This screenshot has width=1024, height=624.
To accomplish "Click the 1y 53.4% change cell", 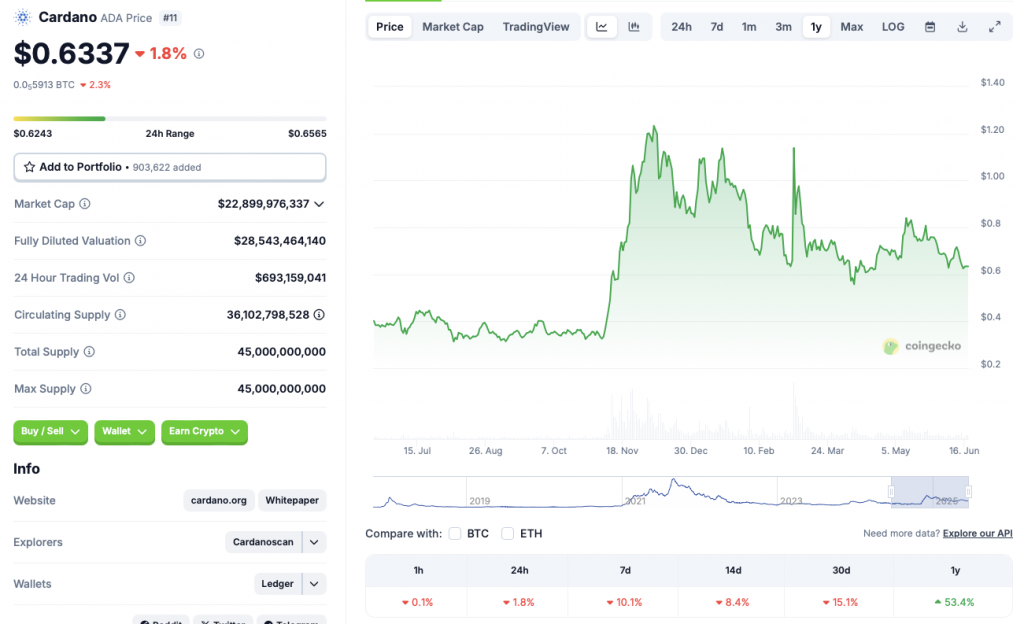I will (953, 602).
